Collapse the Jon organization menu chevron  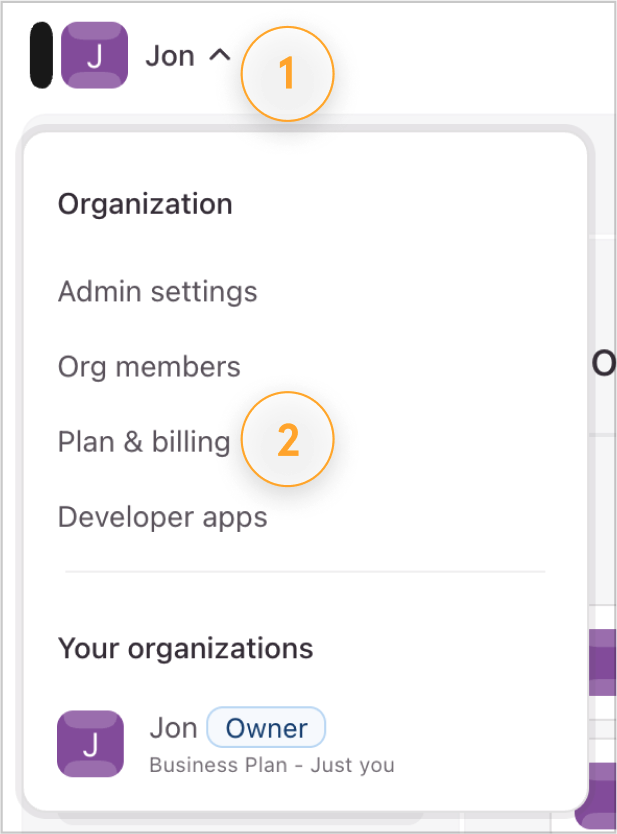click(219, 55)
